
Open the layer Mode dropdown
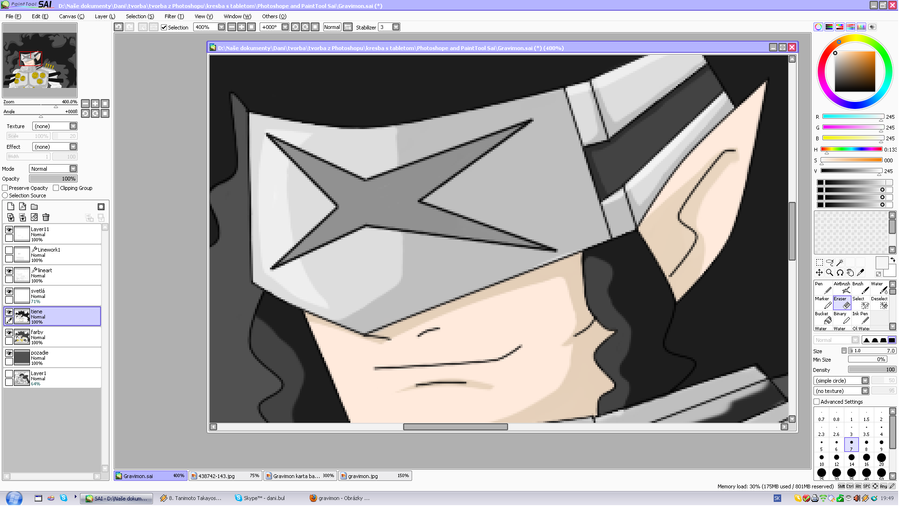tap(53, 169)
